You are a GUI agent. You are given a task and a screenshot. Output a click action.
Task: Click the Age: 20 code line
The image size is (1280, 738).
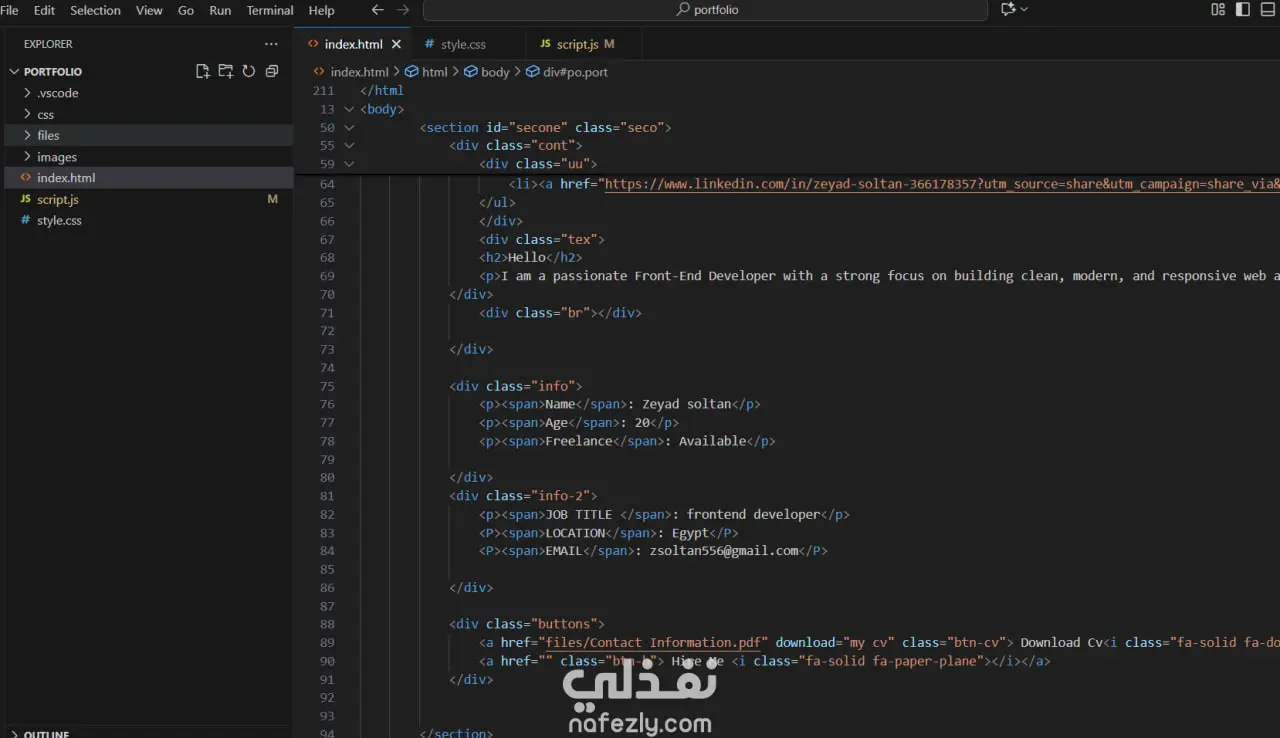tap(579, 422)
